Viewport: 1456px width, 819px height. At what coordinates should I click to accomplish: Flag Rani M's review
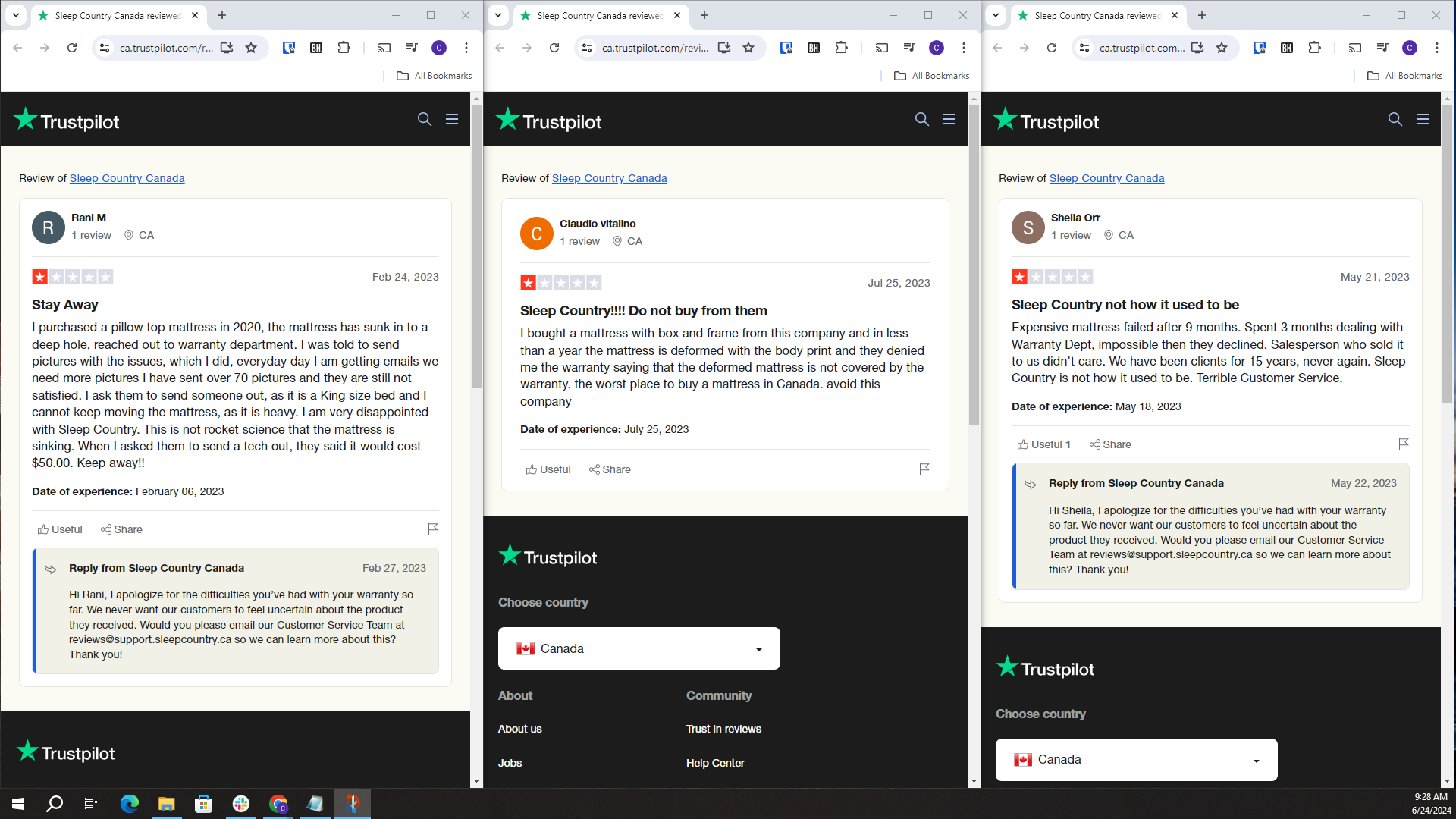click(x=433, y=529)
